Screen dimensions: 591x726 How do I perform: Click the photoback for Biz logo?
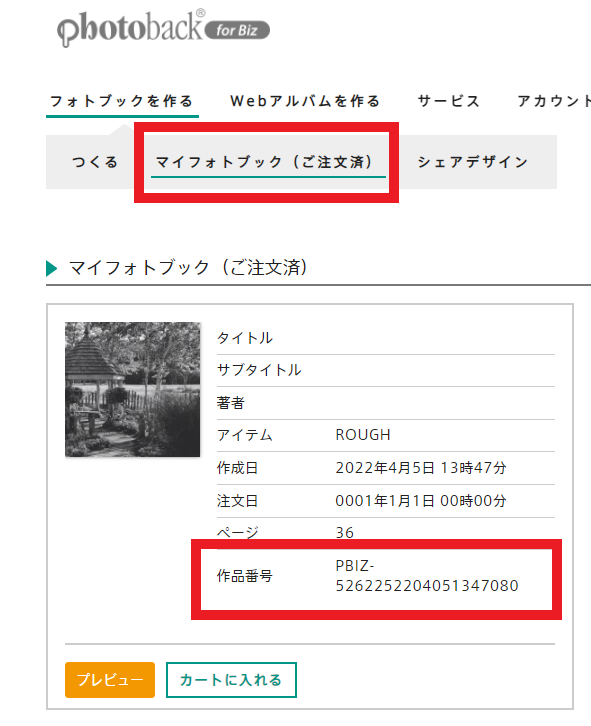pyautogui.click(x=163, y=29)
